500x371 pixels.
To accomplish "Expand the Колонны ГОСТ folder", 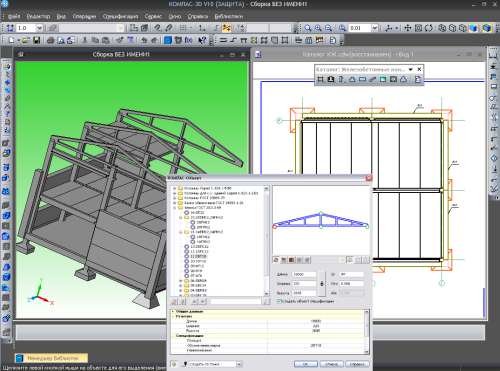I will coord(174,198).
